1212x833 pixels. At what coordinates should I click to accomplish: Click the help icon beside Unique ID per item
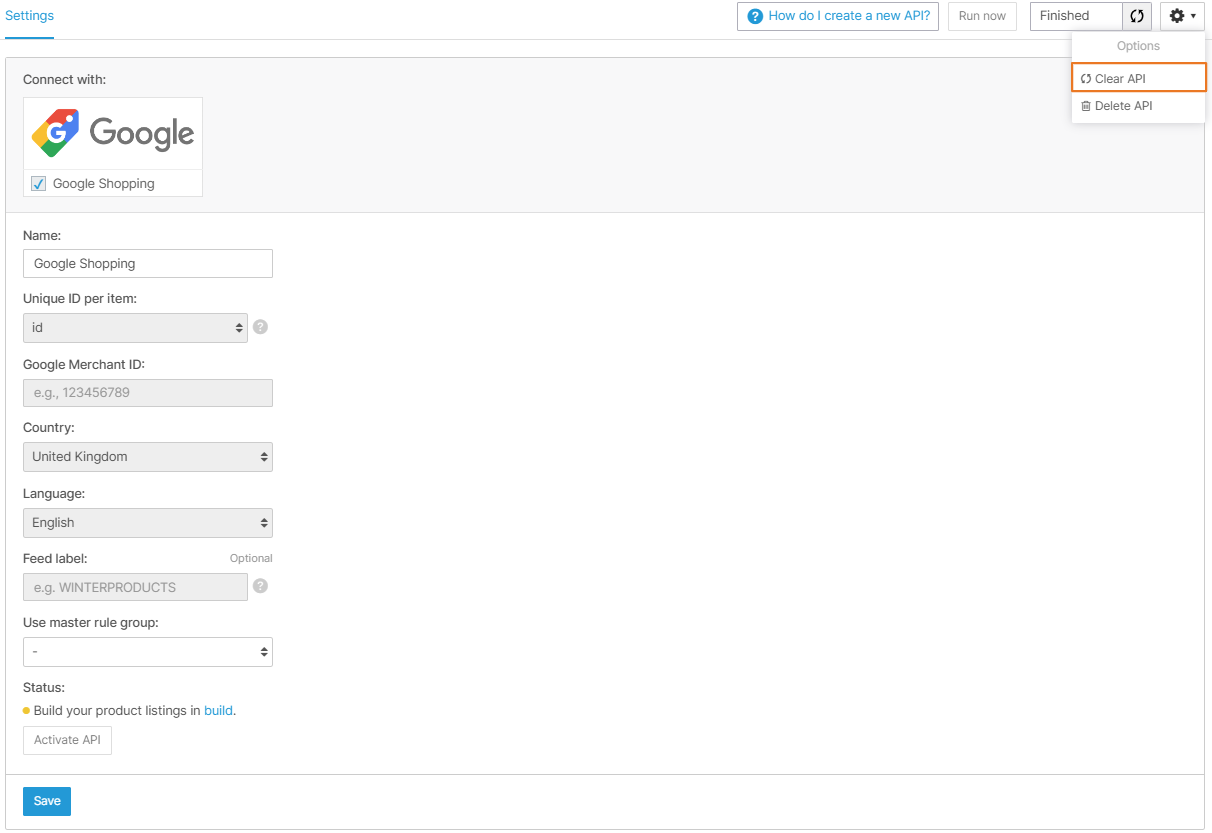[x=260, y=327]
